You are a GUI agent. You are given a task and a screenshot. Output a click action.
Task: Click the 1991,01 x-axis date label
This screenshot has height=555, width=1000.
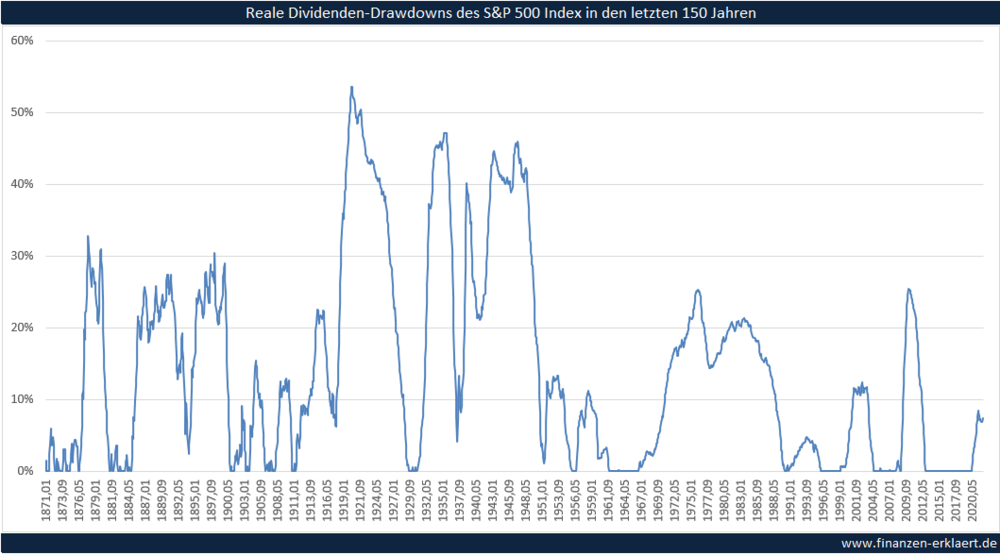791,500
